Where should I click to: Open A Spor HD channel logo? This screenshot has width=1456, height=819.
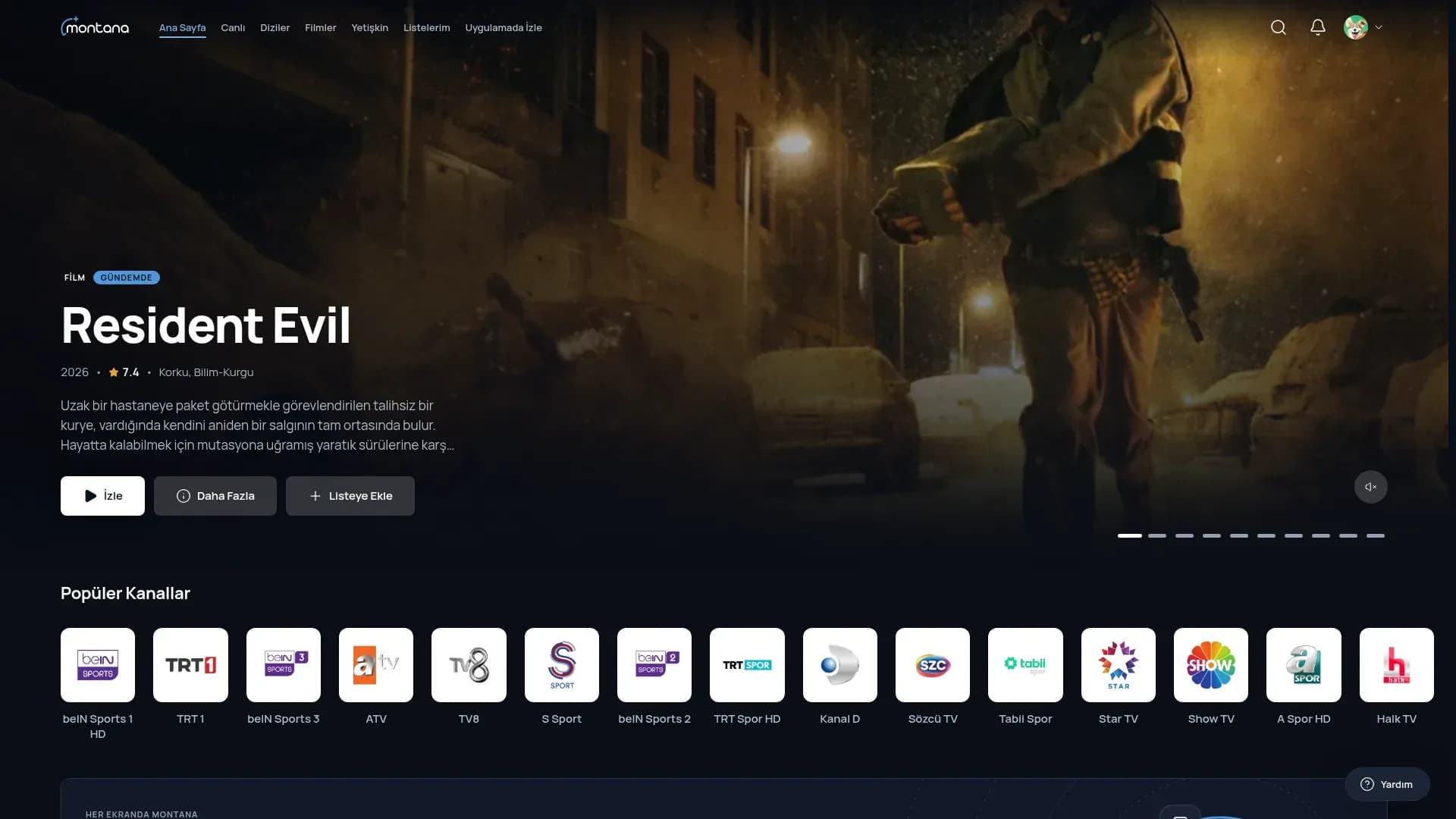pos(1304,665)
